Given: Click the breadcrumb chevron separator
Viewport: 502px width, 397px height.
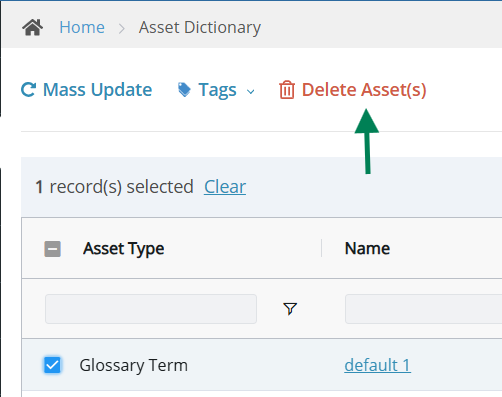Looking at the screenshot, I should 122,28.
